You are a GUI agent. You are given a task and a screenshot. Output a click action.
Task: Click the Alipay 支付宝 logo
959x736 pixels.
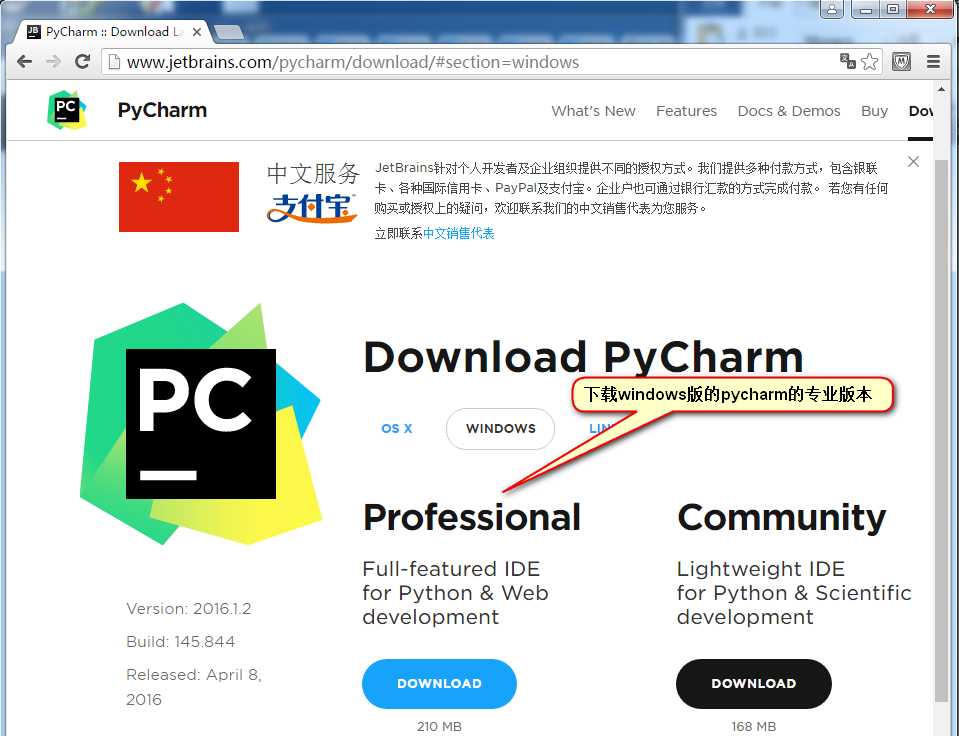312,207
